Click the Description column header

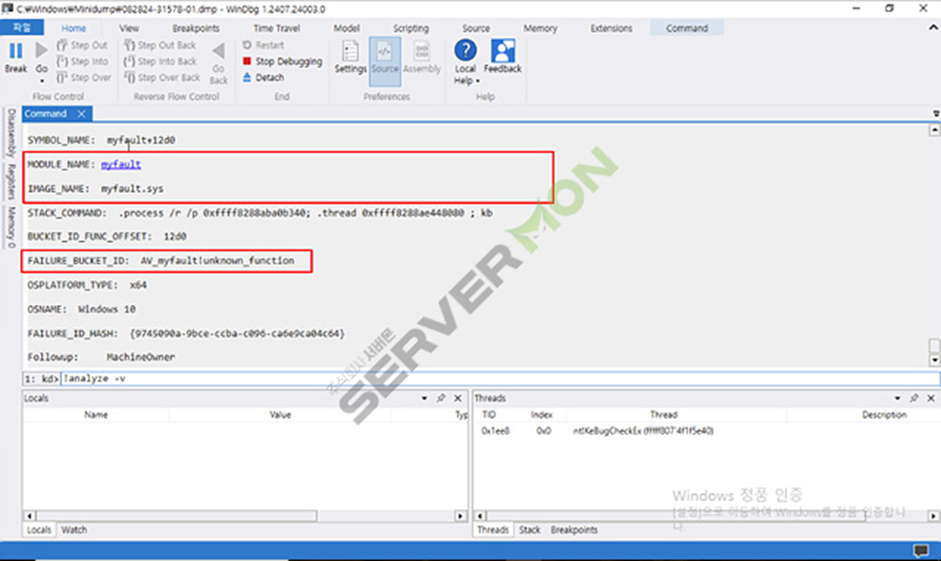pyautogui.click(x=884, y=415)
